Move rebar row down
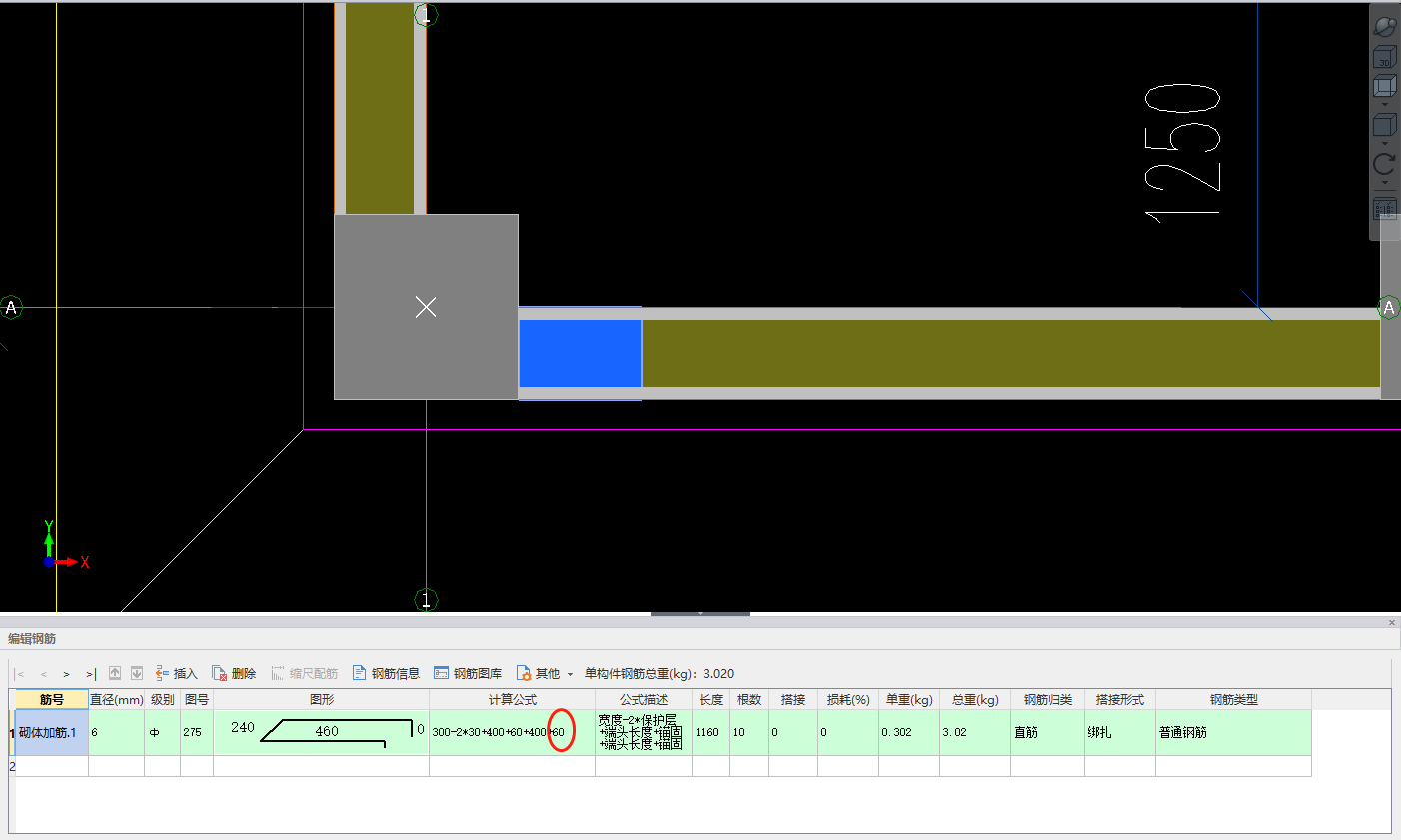Image resolution: width=1401 pixels, height=840 pixels. (137, 673)
